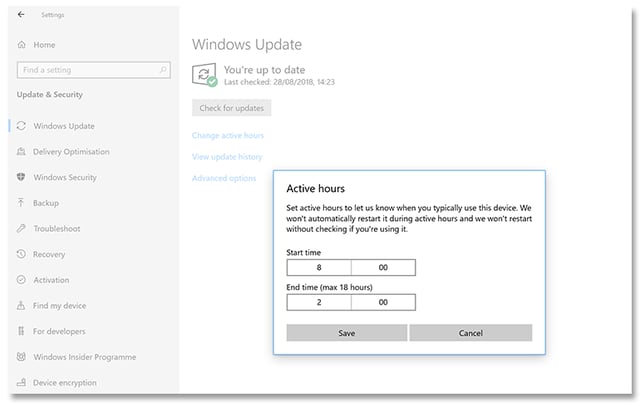Click the Find a setting search box
The height and width of the screenshot is (407, 640).
click(x=93, y=70)
